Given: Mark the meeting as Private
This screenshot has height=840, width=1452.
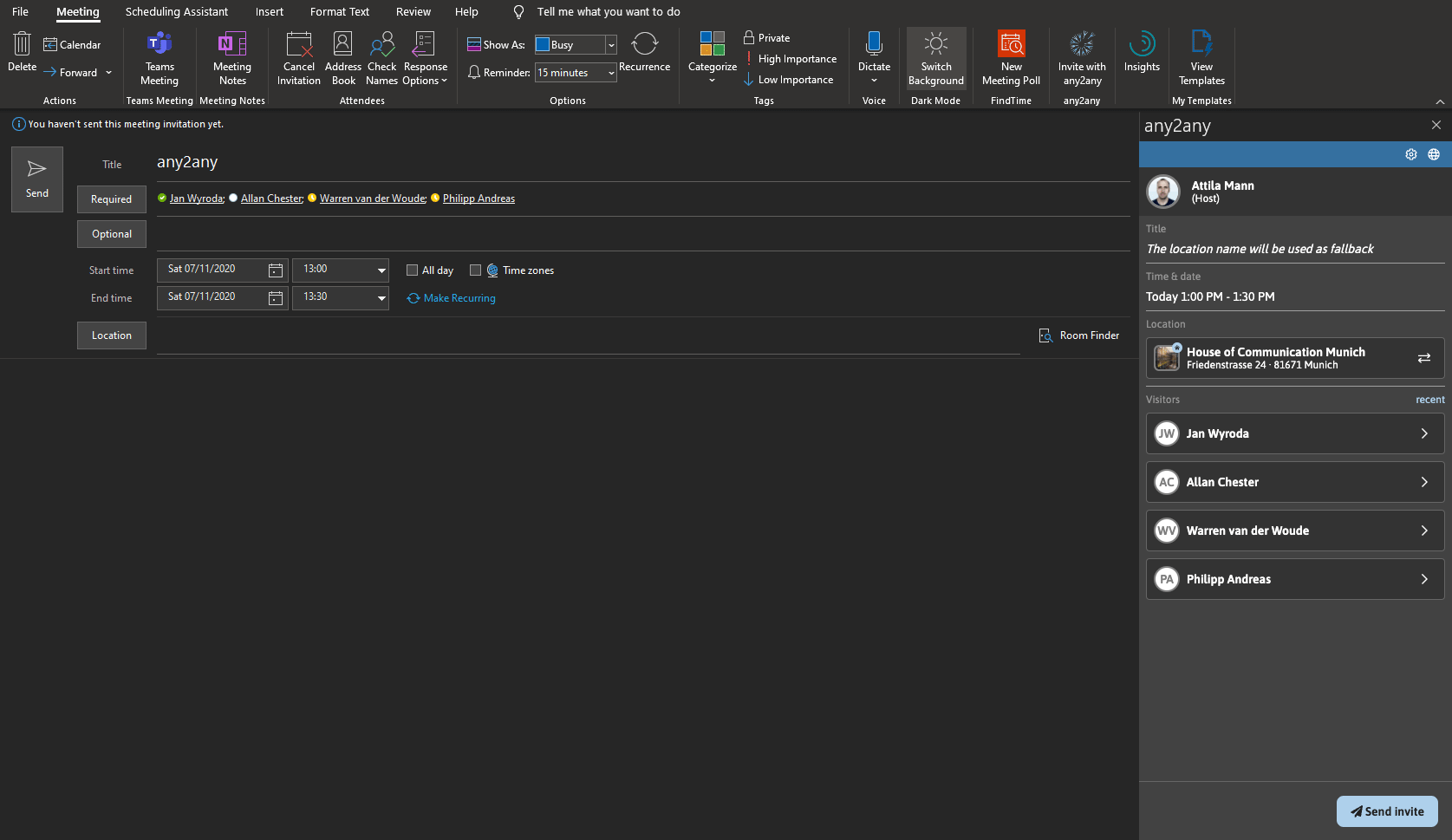Looking at the screenshot, I should click(x=766, y=37).
